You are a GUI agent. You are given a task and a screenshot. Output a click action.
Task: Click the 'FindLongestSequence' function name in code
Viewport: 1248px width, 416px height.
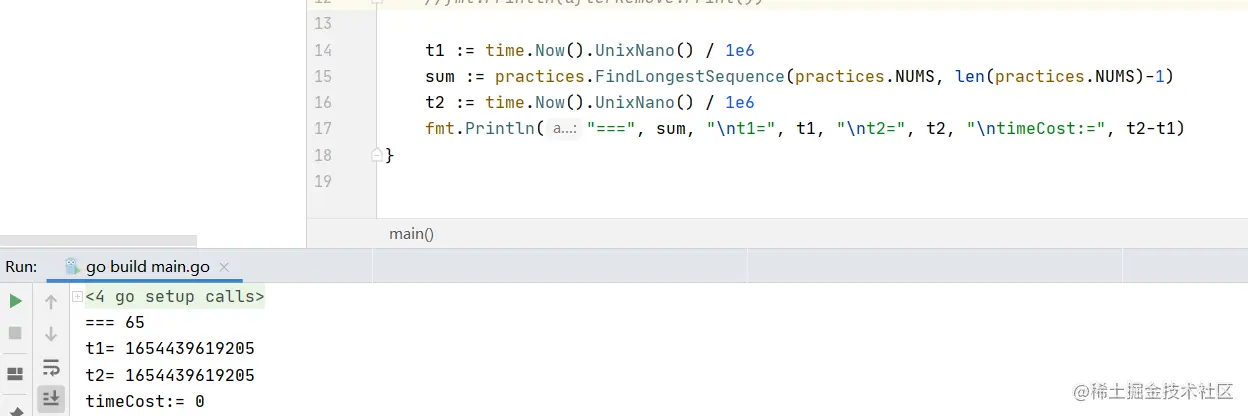tap(690, 76)
